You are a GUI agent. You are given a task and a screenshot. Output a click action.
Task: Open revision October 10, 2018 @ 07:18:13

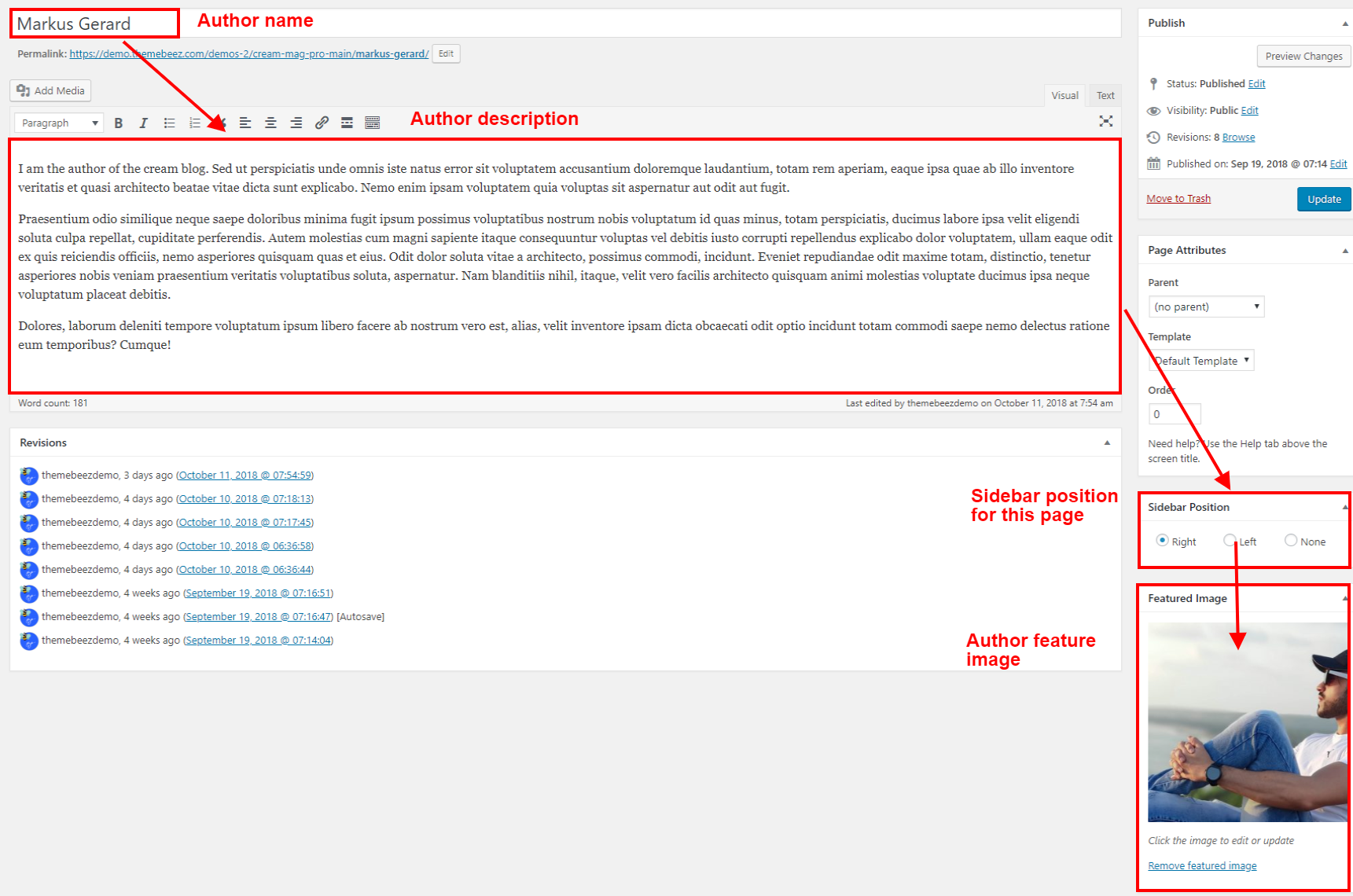tap(245, 499)
